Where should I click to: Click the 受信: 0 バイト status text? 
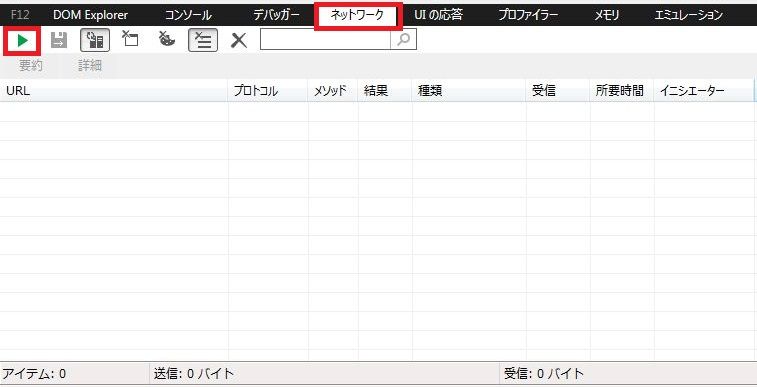(x=544, y=373)
